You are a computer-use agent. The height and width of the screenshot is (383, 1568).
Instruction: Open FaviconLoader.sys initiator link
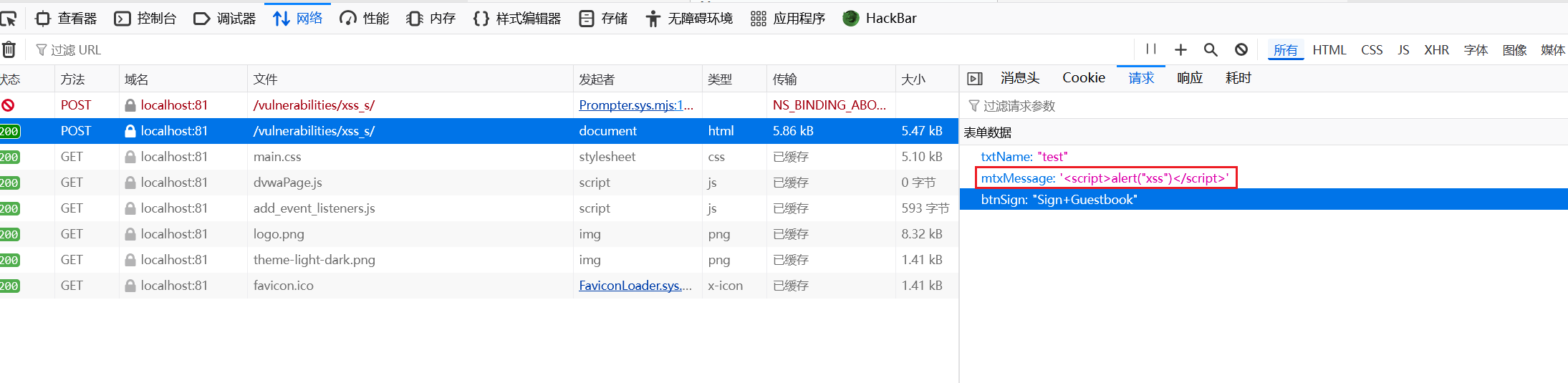(635, 286)
